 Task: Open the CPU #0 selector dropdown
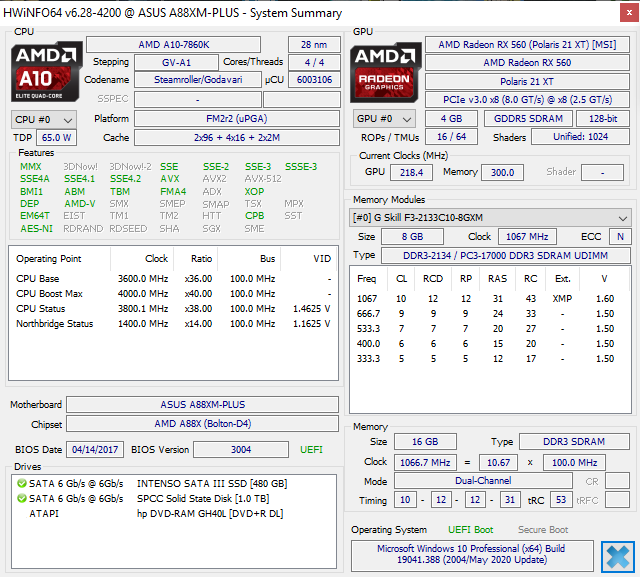click(44, 120)
